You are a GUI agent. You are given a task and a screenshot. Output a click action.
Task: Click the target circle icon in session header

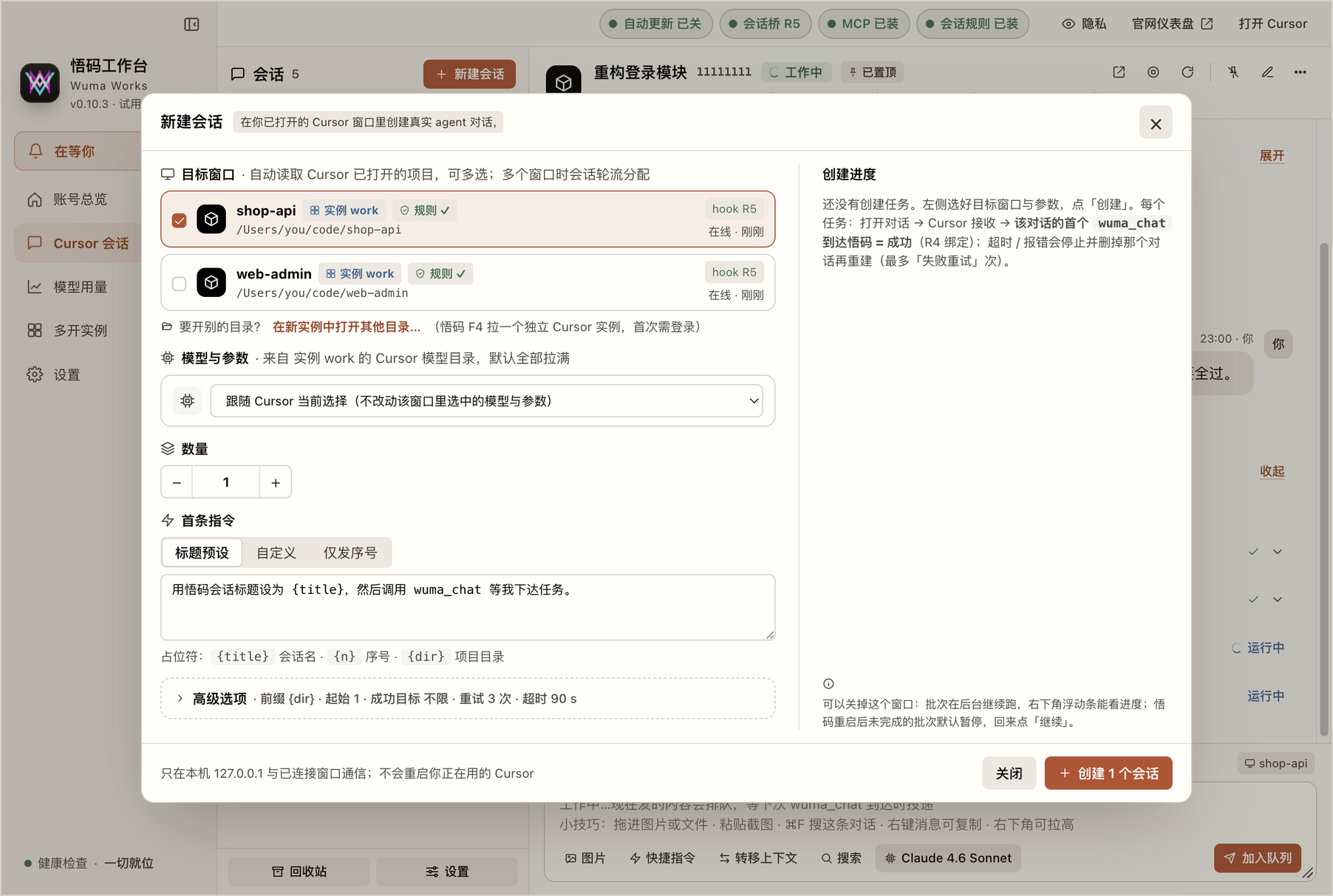pyautogui.click(x=1153, y=72)
